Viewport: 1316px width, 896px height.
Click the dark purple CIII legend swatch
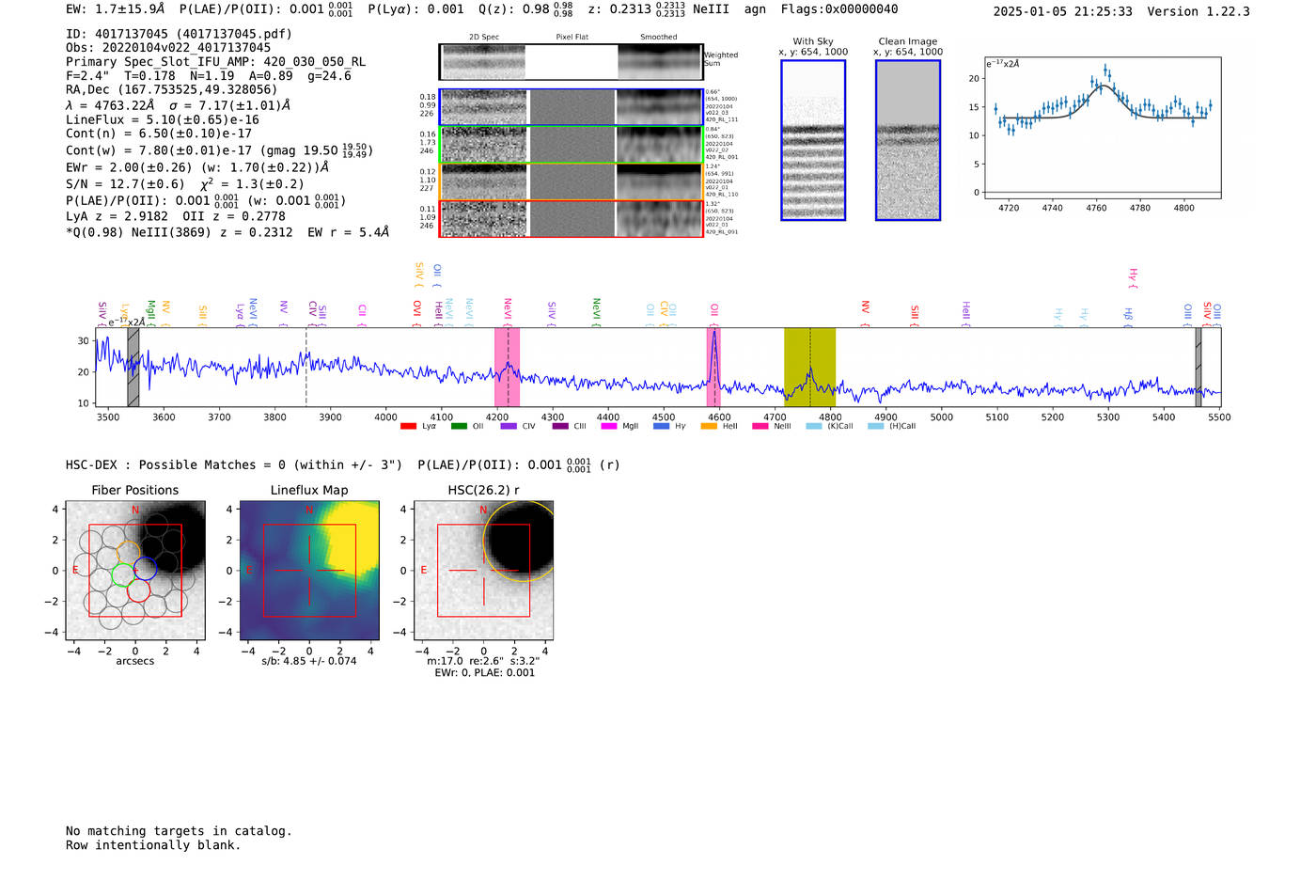(559, 426)
